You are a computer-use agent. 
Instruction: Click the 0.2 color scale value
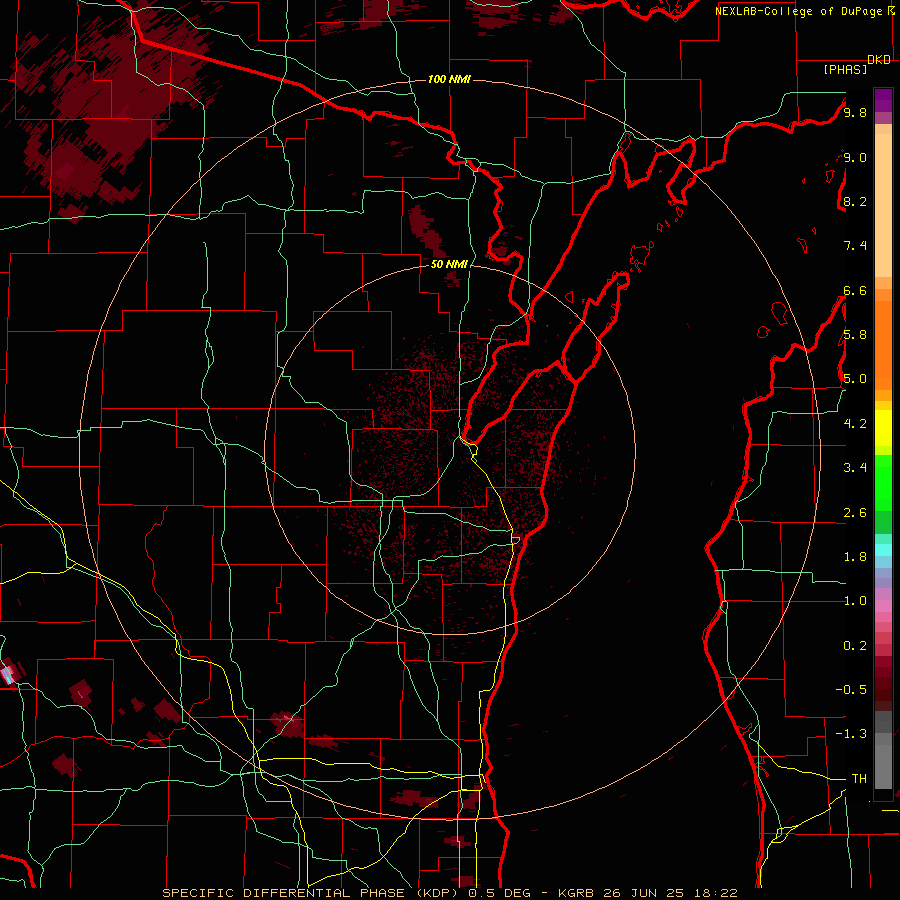(855, 646)
